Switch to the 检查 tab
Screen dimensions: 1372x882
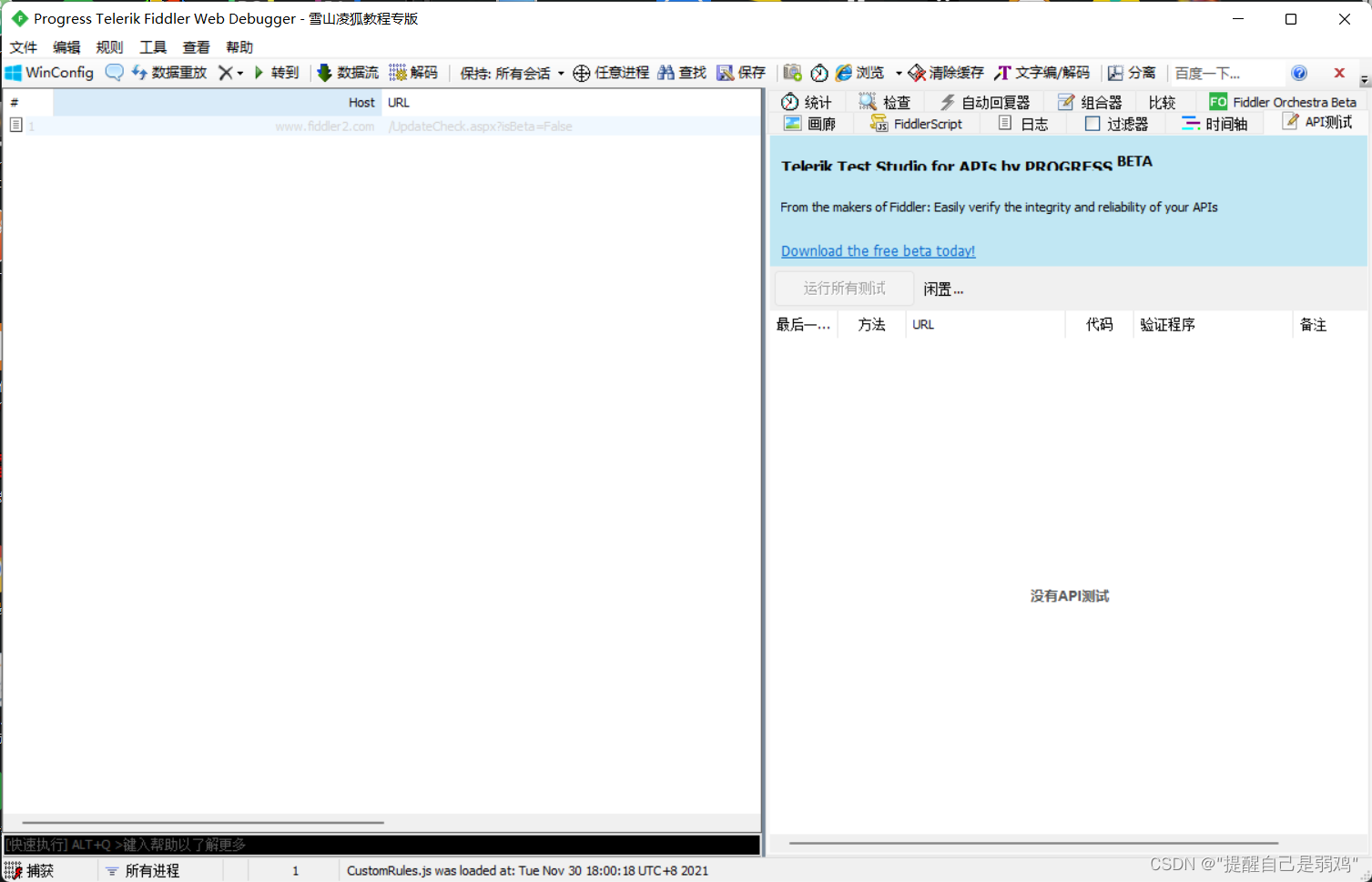(x=885, y=102)
